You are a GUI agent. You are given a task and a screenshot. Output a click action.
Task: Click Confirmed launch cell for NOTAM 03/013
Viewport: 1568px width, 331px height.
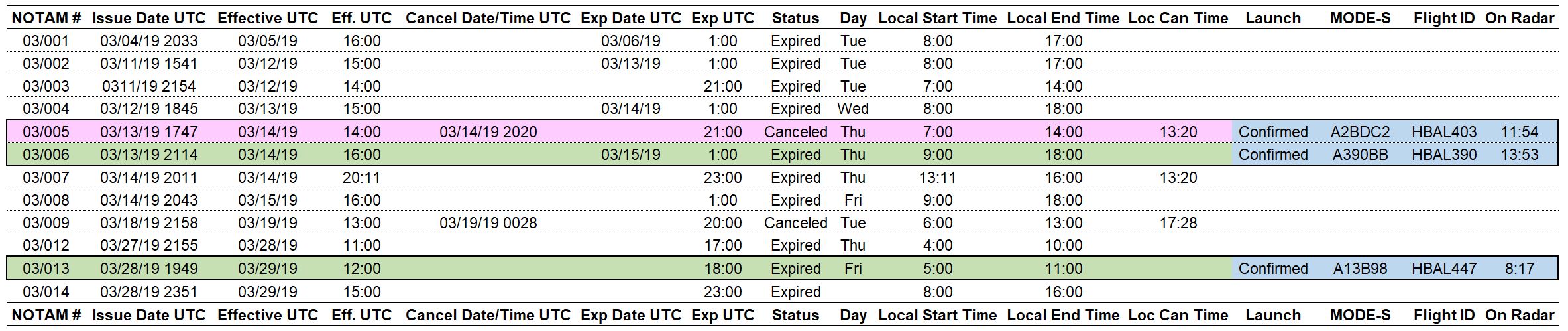tap(1273, 269)
